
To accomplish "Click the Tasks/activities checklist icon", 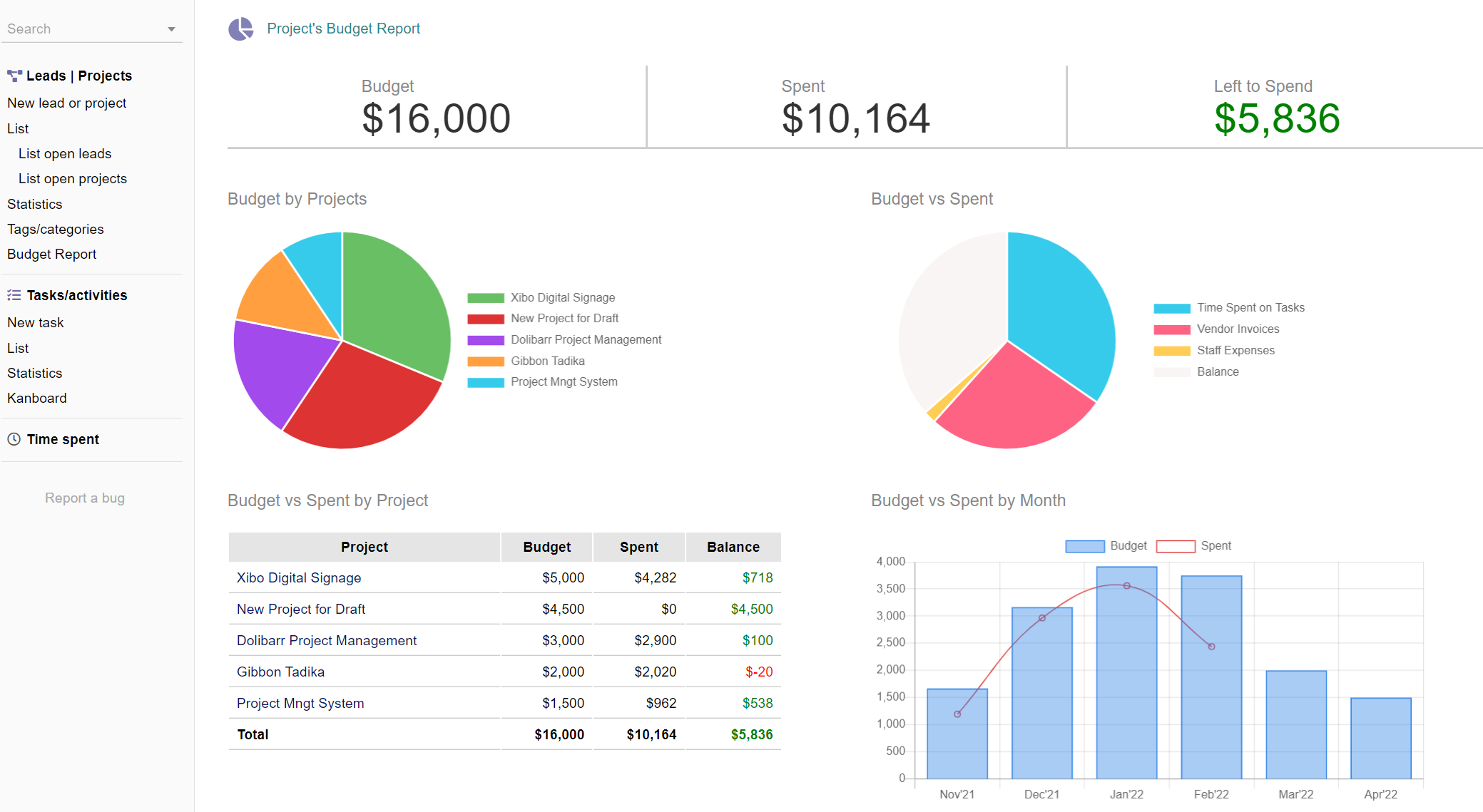I will pyautogui.click(x=14, y=295).
